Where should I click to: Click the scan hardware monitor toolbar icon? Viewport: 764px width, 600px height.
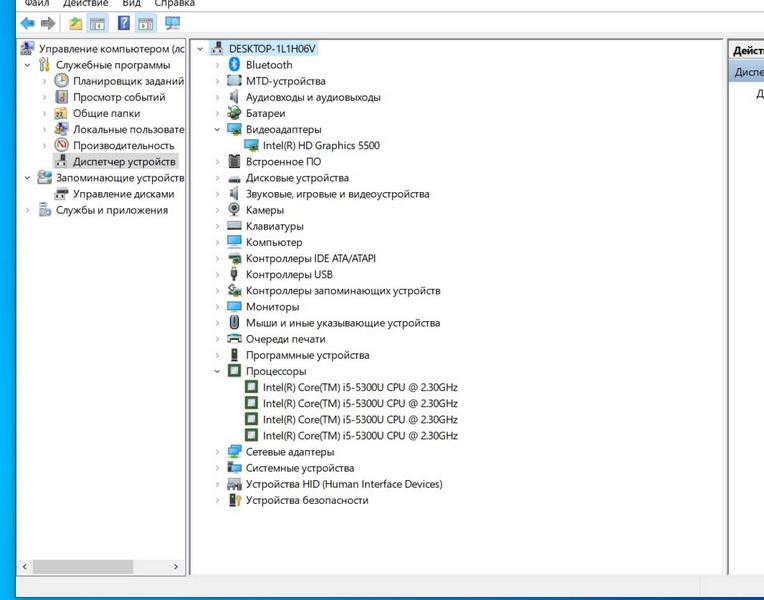(173, 23)
